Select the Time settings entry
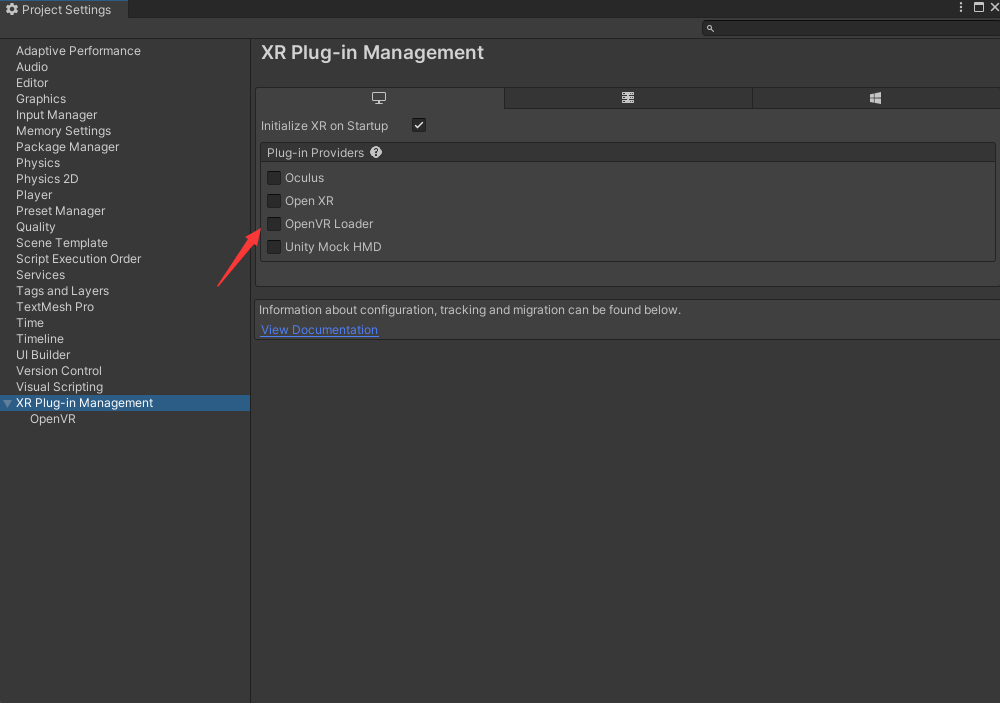The image size is (1000, 703). [30, 322]
